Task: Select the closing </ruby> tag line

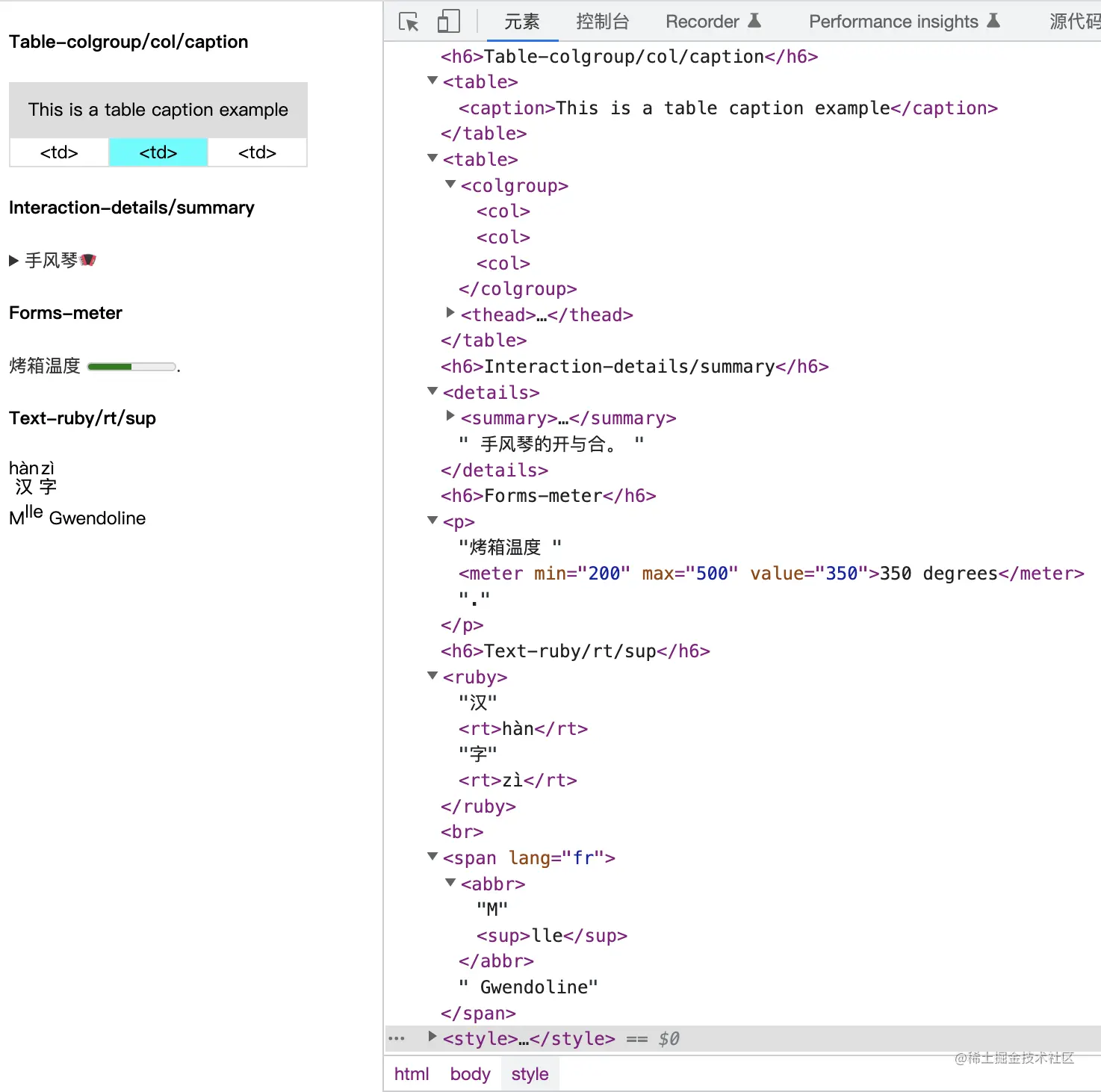Action: pyautogui.click(x=478, y=807)
